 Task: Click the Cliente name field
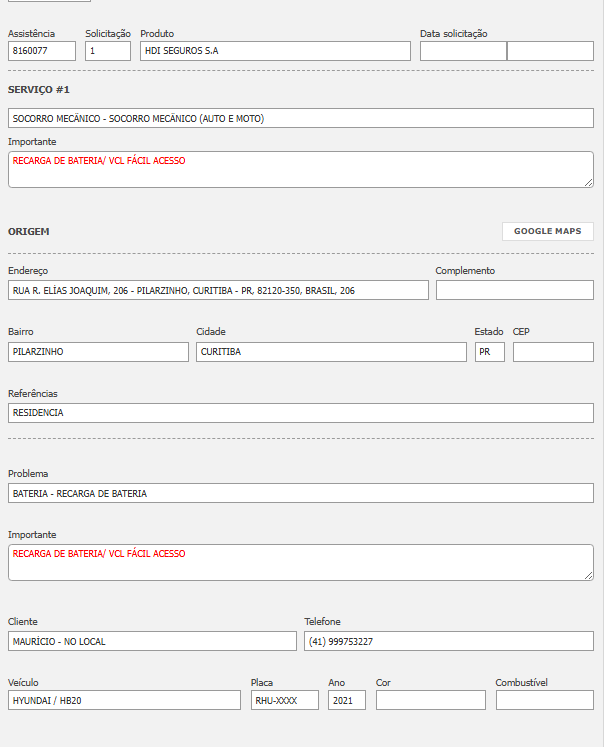(152, 641)
